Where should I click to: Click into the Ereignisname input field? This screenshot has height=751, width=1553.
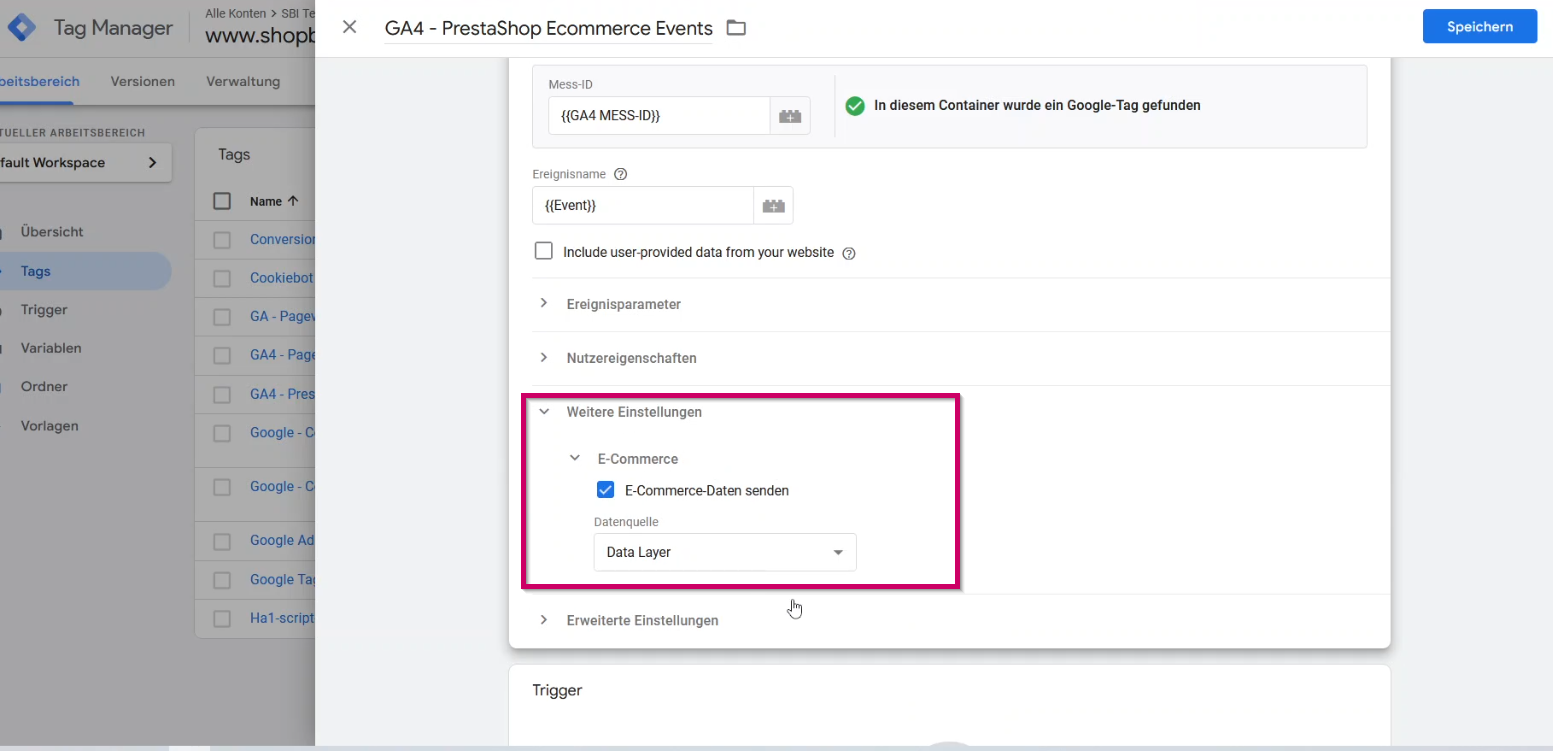pyautogui.click(x=642, y=206)
